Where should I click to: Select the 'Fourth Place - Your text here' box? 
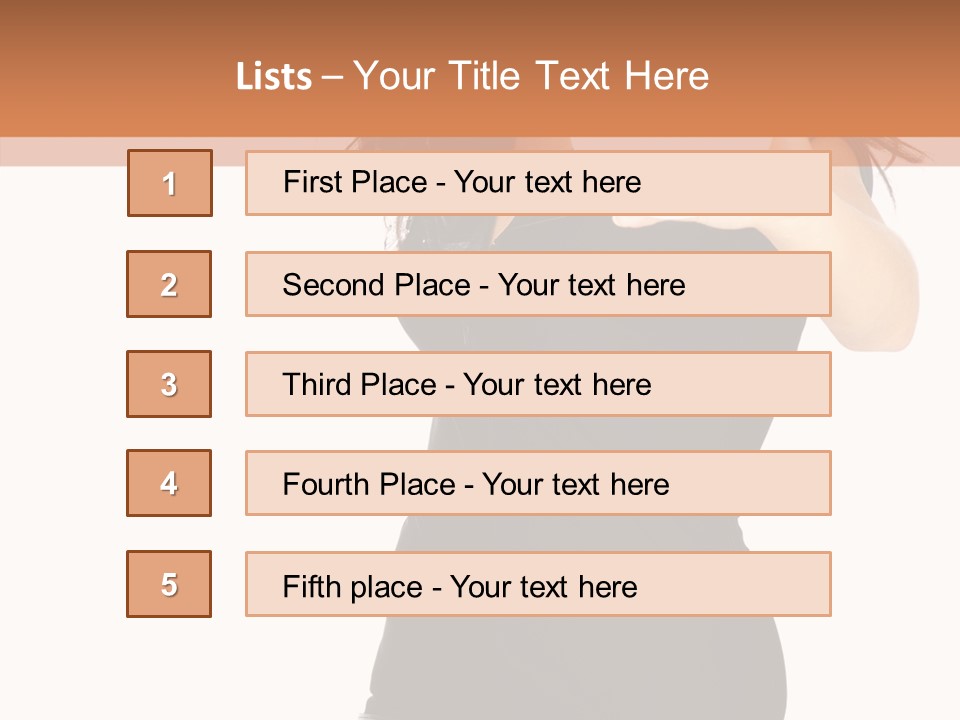538,483
